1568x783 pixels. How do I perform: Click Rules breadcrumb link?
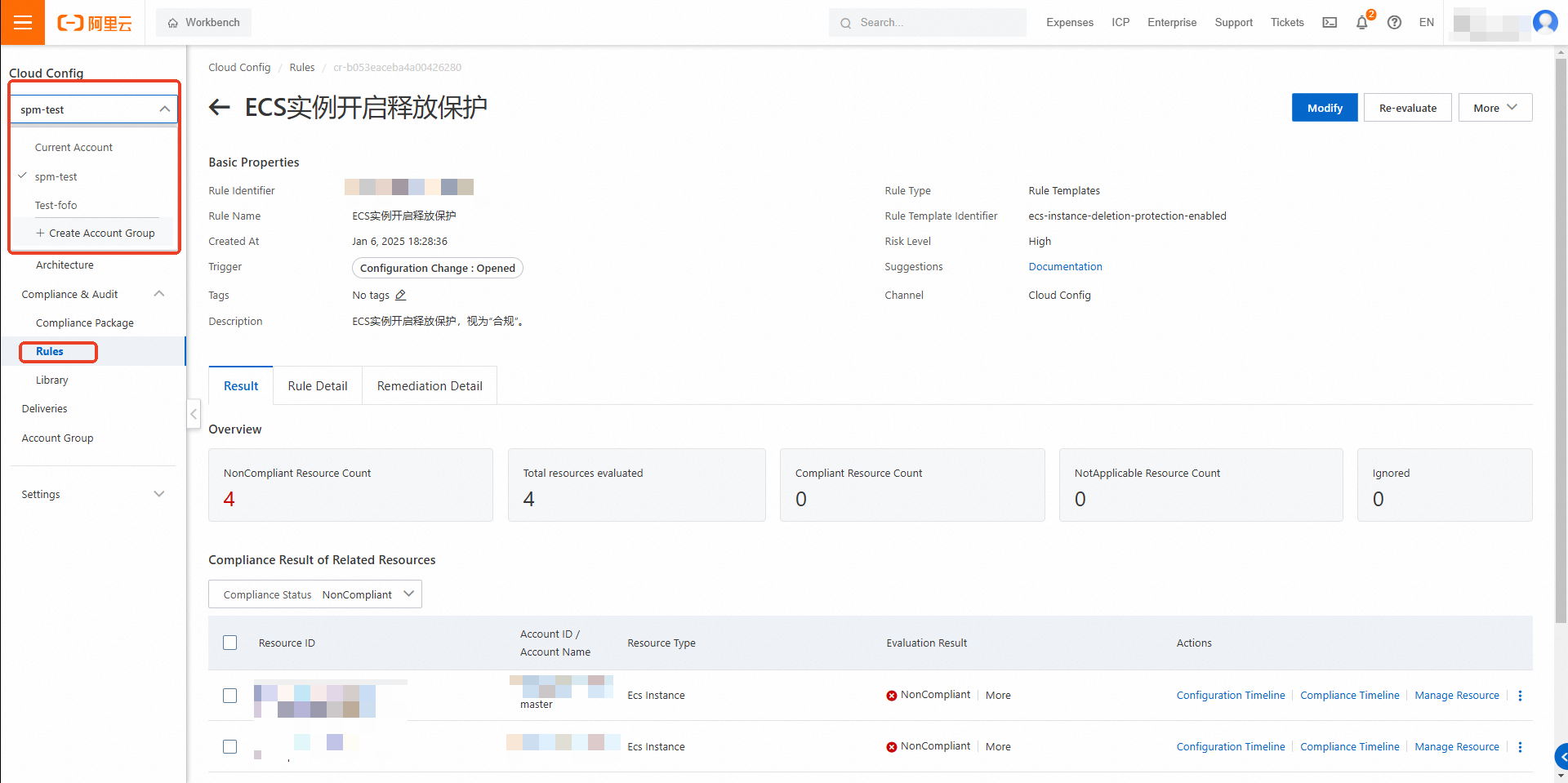tap(301, 68)
